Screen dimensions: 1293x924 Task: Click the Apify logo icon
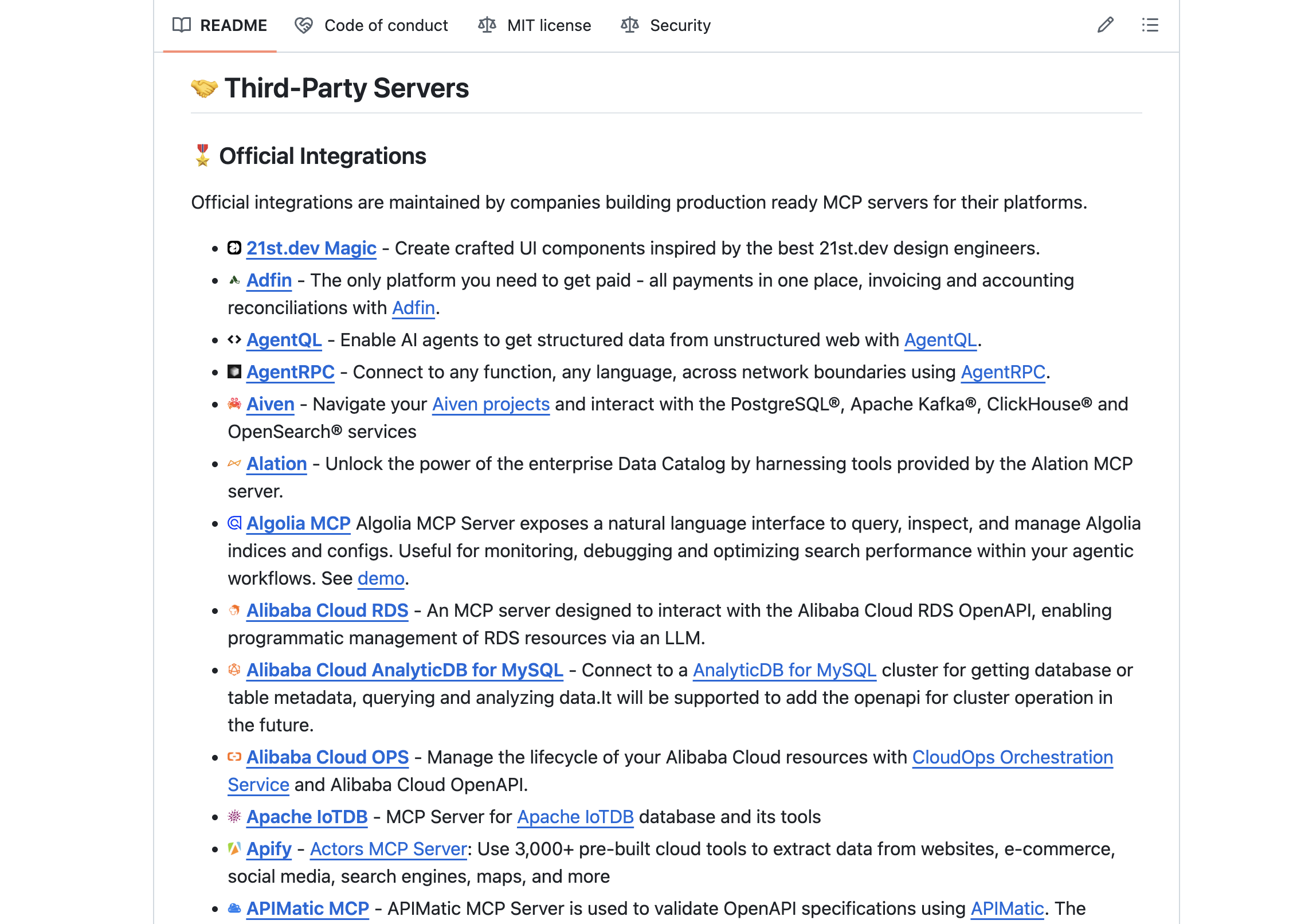[x=234, y=849]
